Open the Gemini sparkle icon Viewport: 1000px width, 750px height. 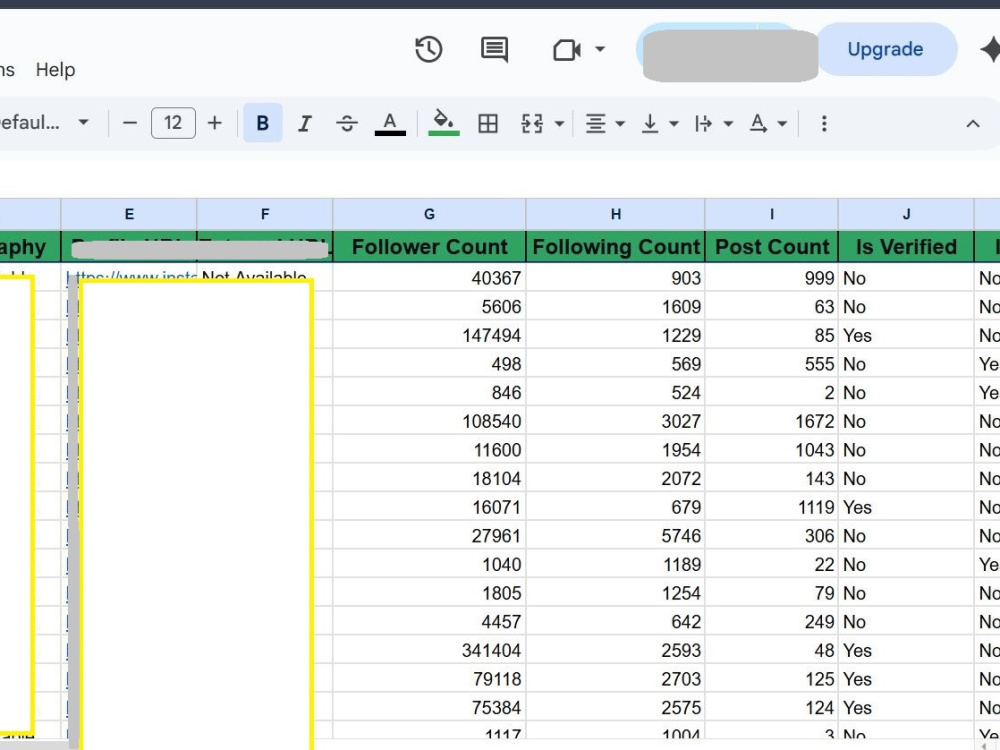coord(990,49)
